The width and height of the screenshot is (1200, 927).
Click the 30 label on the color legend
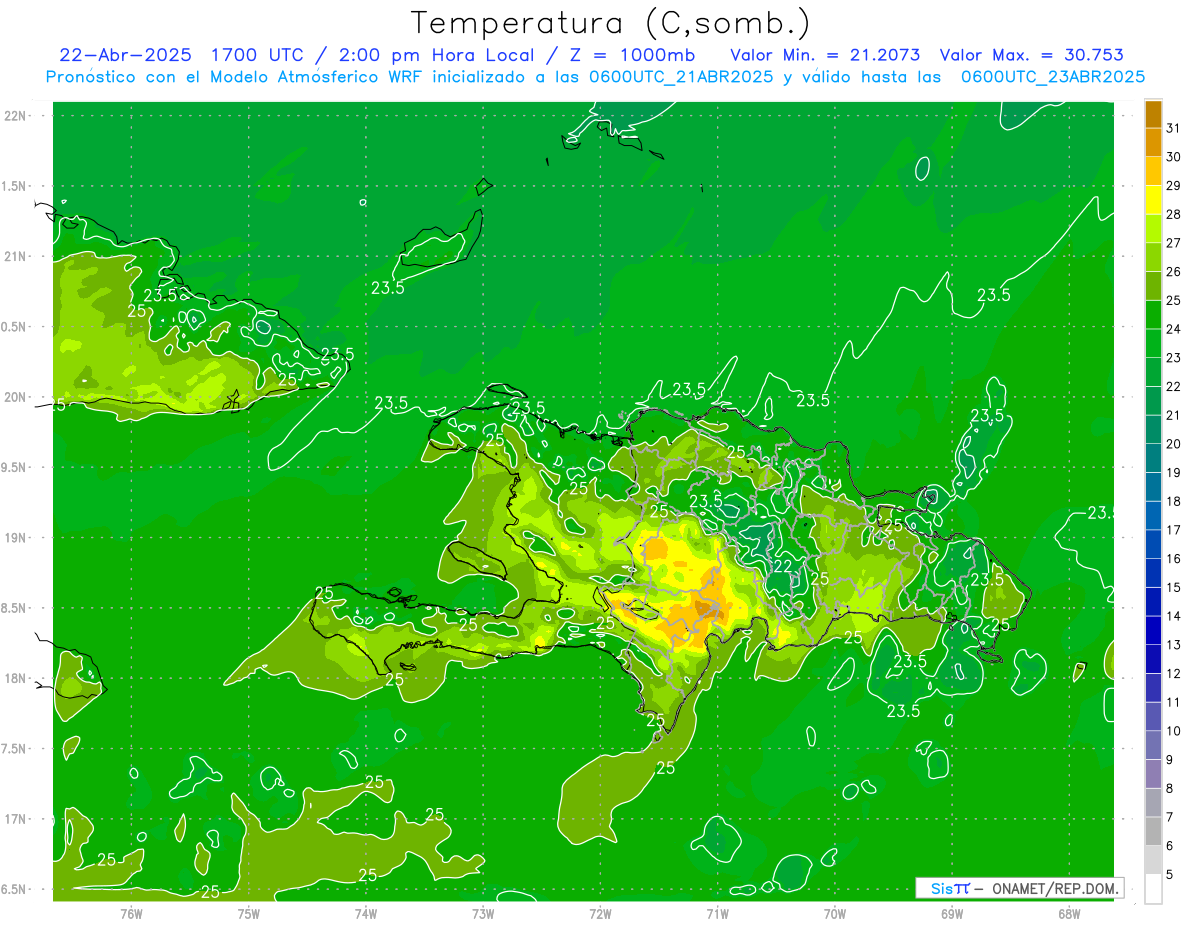click(x=1173, y=156)
